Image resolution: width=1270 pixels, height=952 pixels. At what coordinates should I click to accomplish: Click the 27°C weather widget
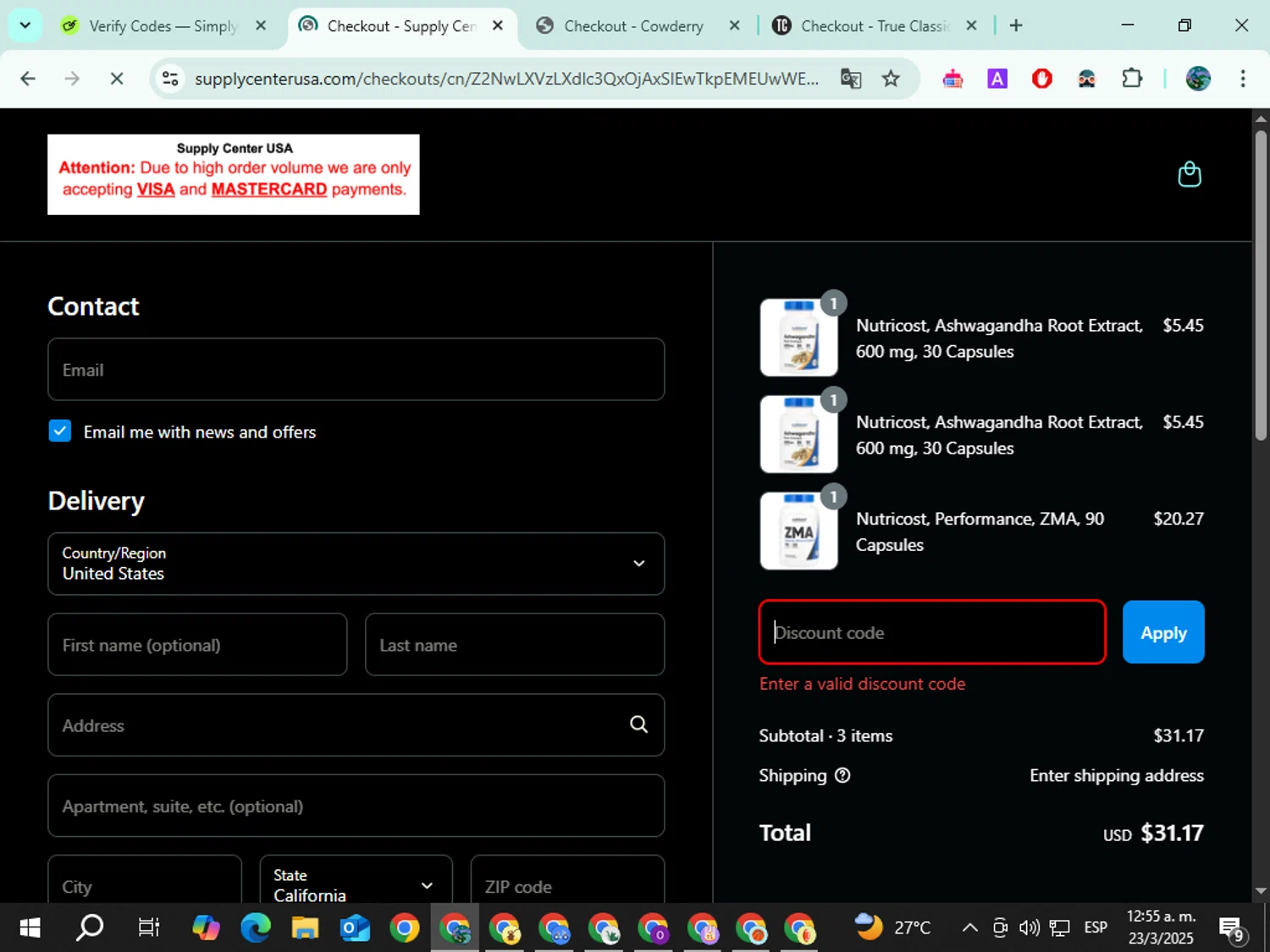[892, 927]
